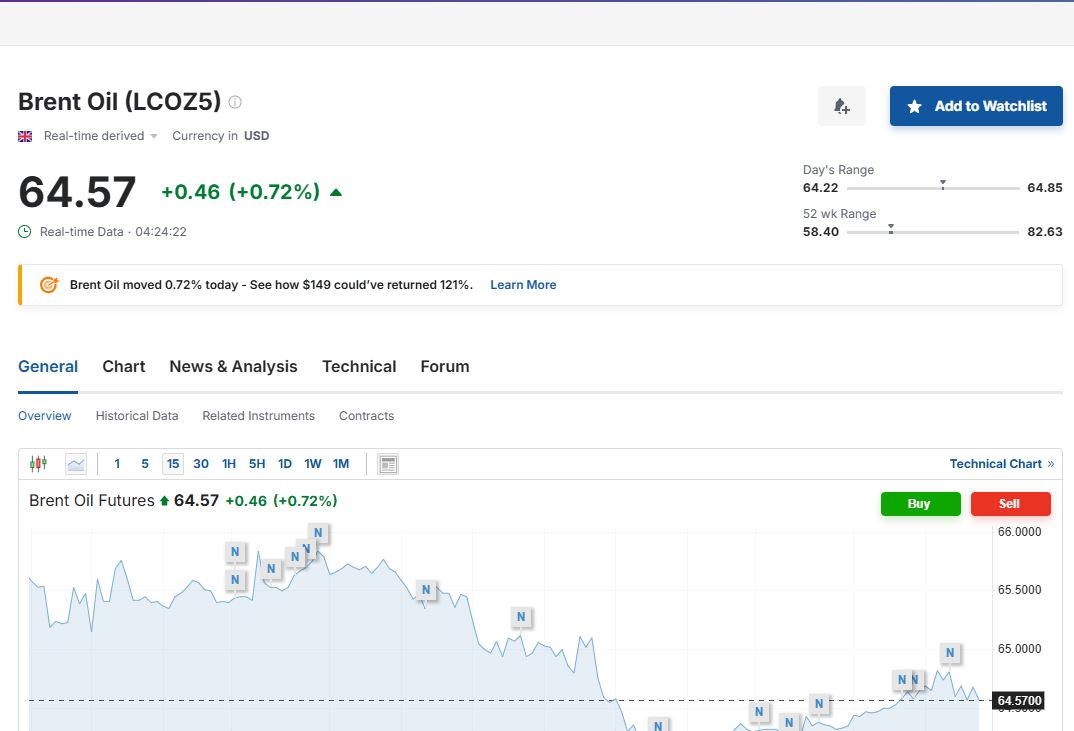Image resolution: width=1074 pixels, height=731 pixels.
Task: Open the News & Analysis tab
Action: point(233,366)
